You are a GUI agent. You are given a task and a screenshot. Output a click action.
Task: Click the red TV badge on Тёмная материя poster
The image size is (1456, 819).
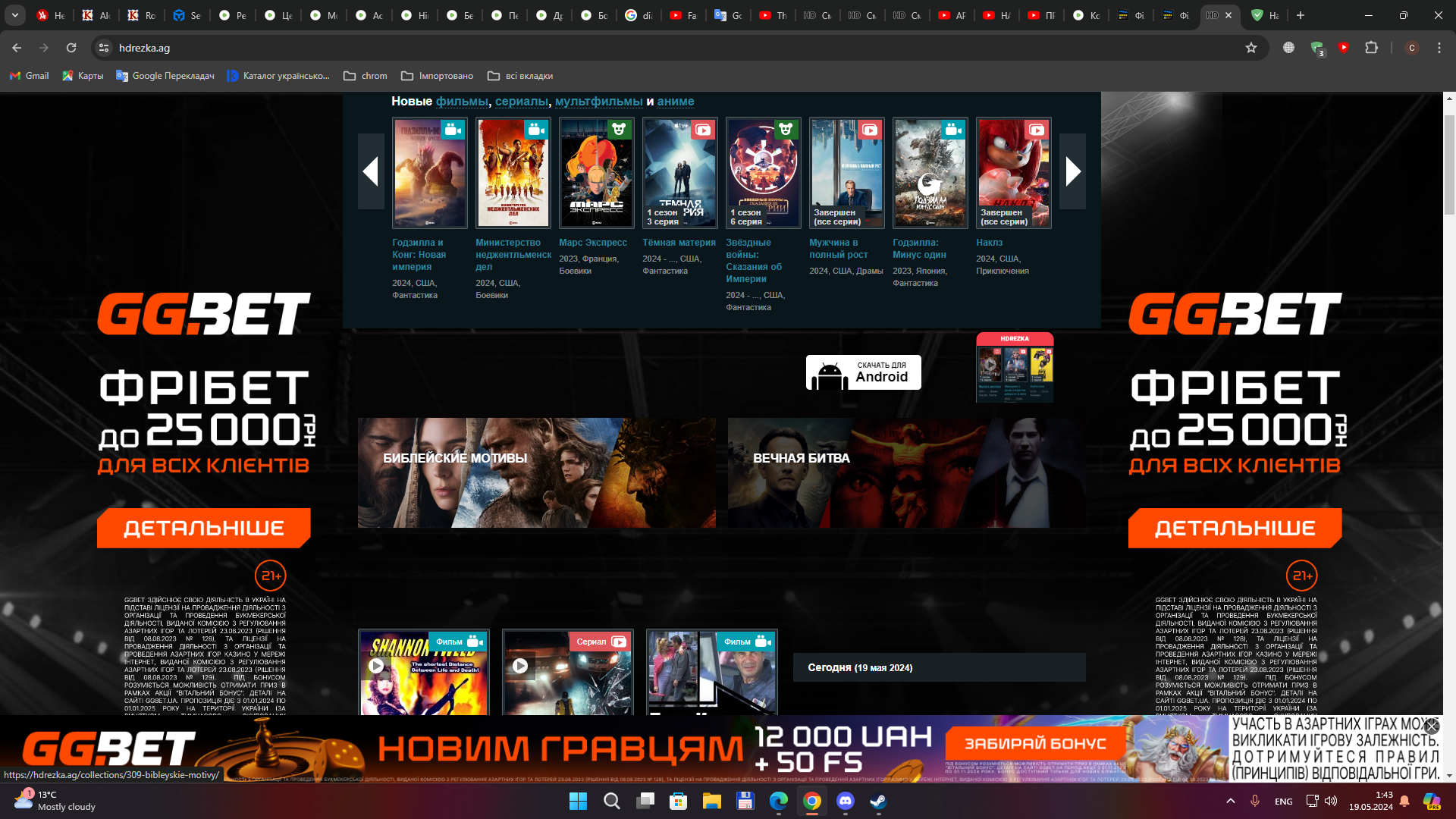[704, 130]
